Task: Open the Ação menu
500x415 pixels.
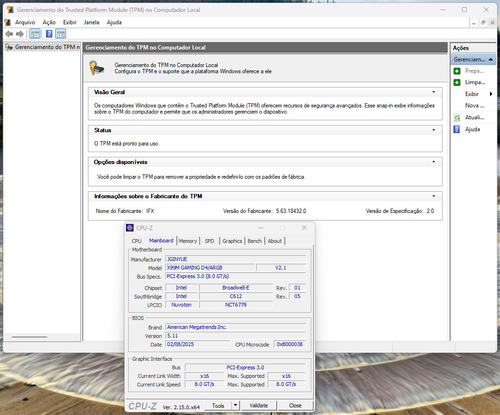Action: pos(49,22)
